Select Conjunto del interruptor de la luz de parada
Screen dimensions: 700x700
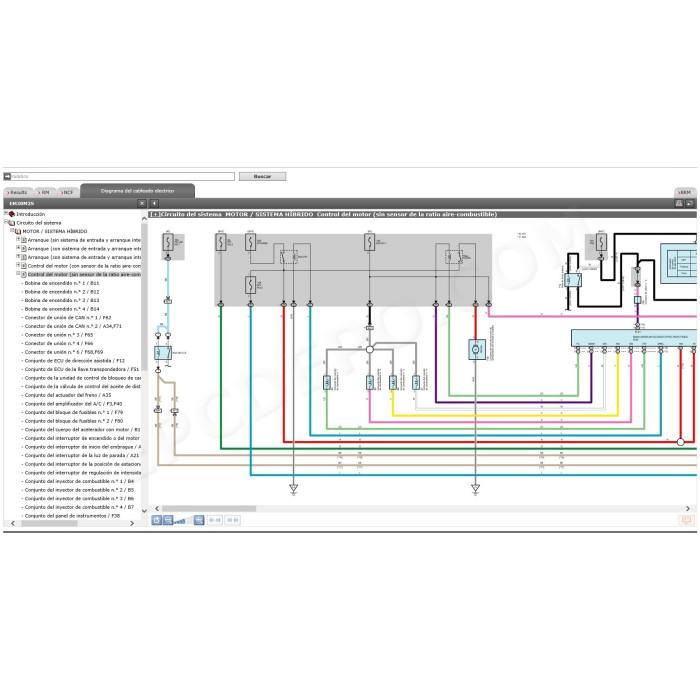click(82, 456)
